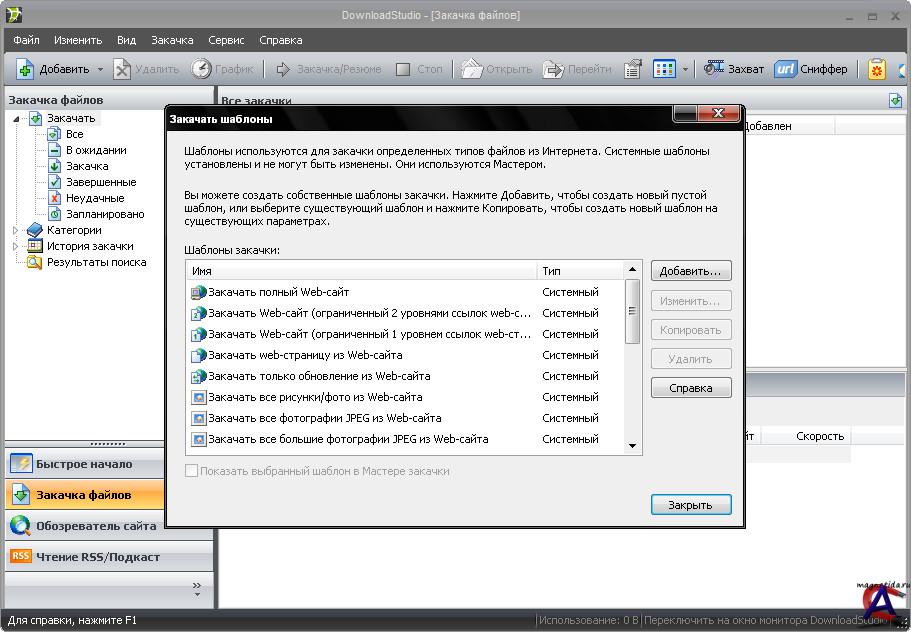Image resolution: width=911 pixels, height=632 pixels.
Task: Open the Закачка menu
Action: [x=172, y=40]
